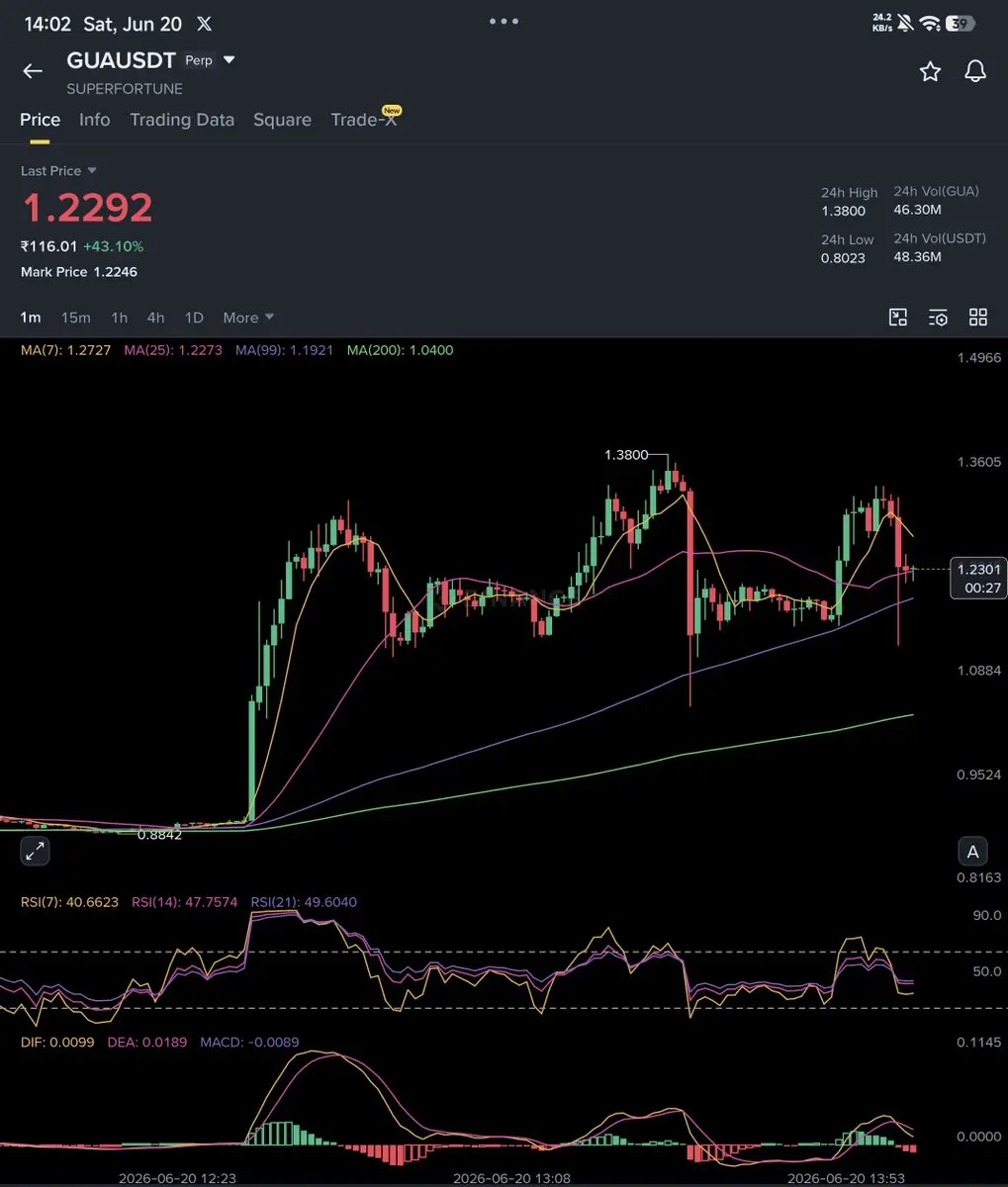Tap the RSI(14): 47.7574 label
Screen dimensions: 1008x1187
click(185, 902)
